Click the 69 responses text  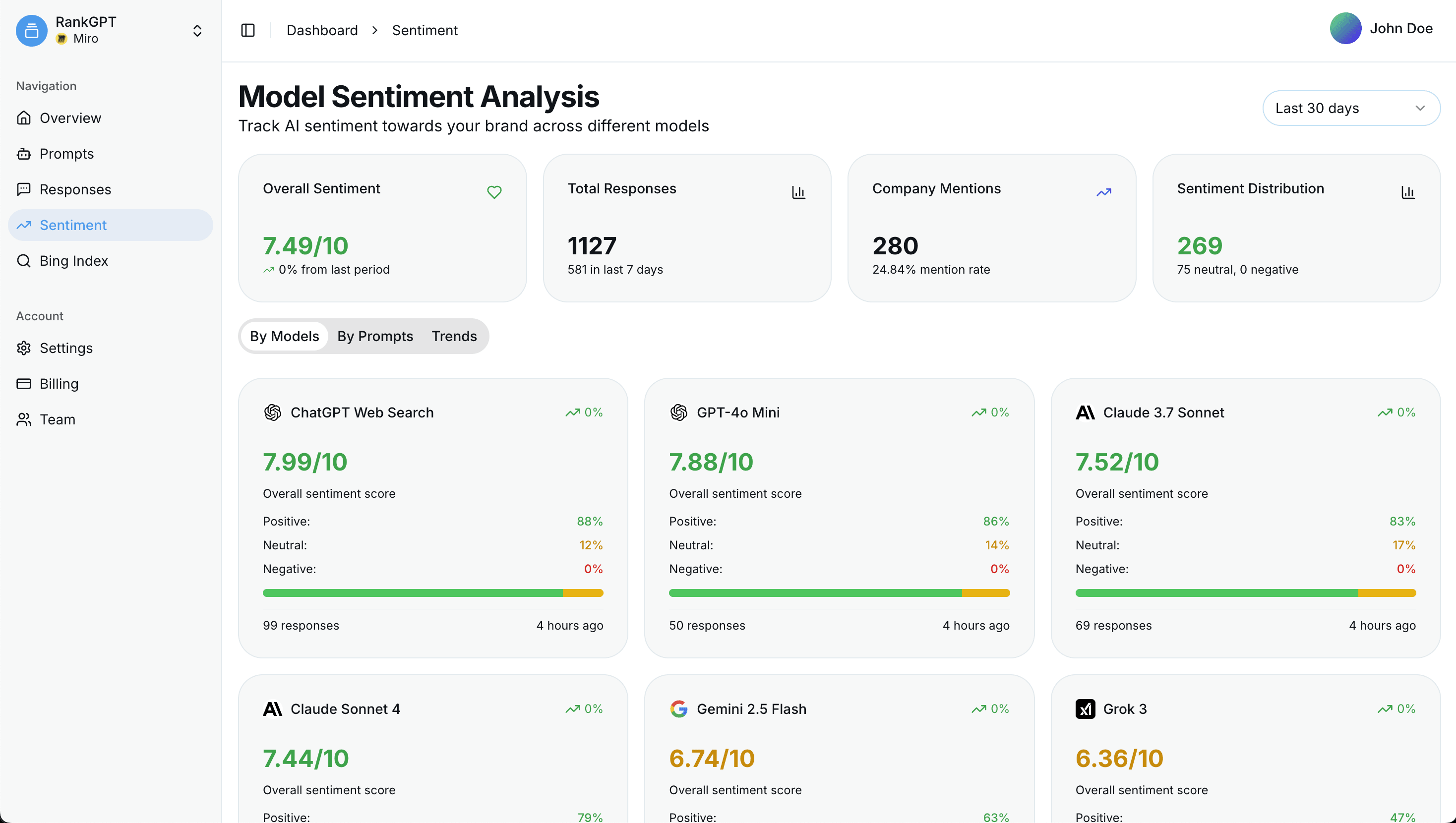(x=1113, y=626)
